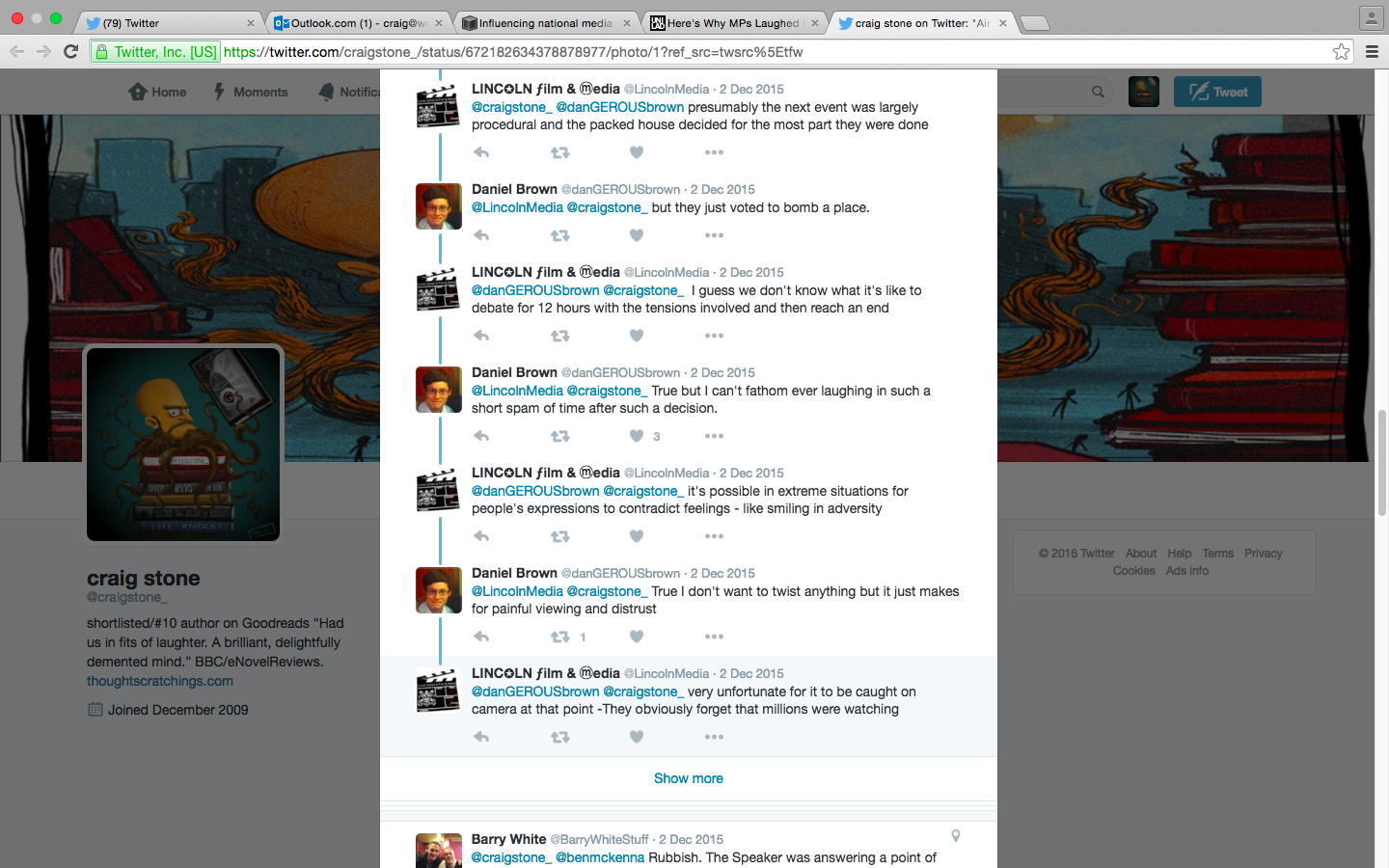This screenshot has width=1389, height=868.
Task: Open more options on 'caught on camera' tweet
Action: click(x=714, y=737)
